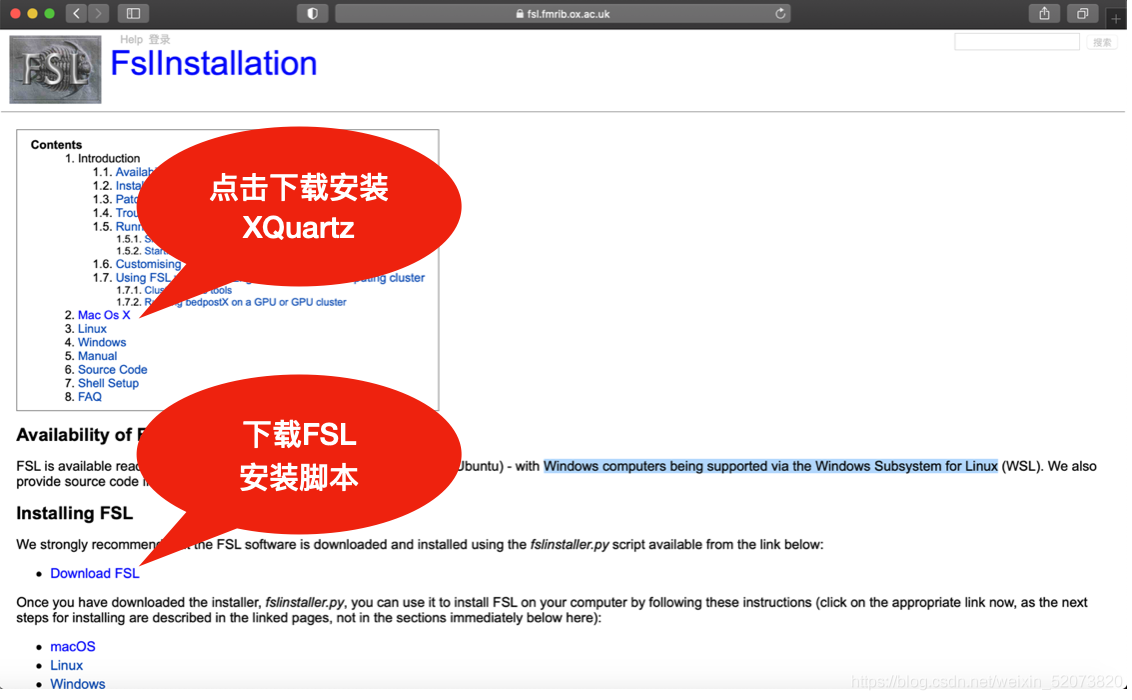Image resolution: width=1132 pixels, height=700 pixels.
Task: Jump to Mac Os X contents entry
Action: click(104, 315)
